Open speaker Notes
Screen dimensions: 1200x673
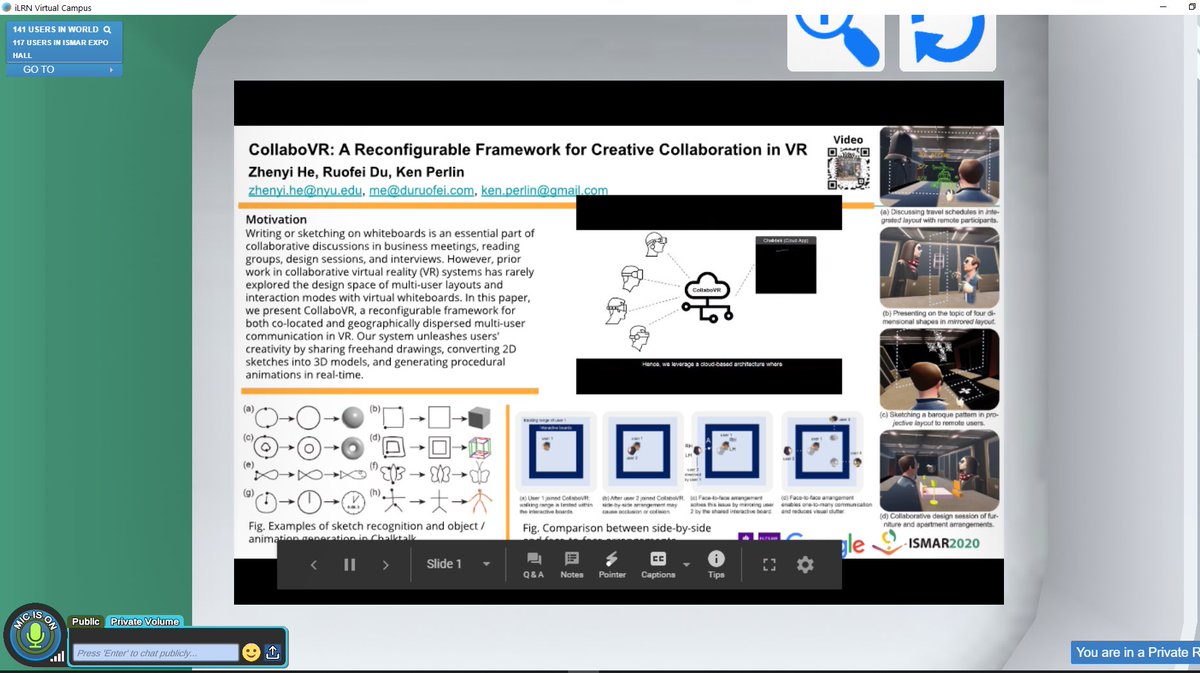tap(572, 565)
